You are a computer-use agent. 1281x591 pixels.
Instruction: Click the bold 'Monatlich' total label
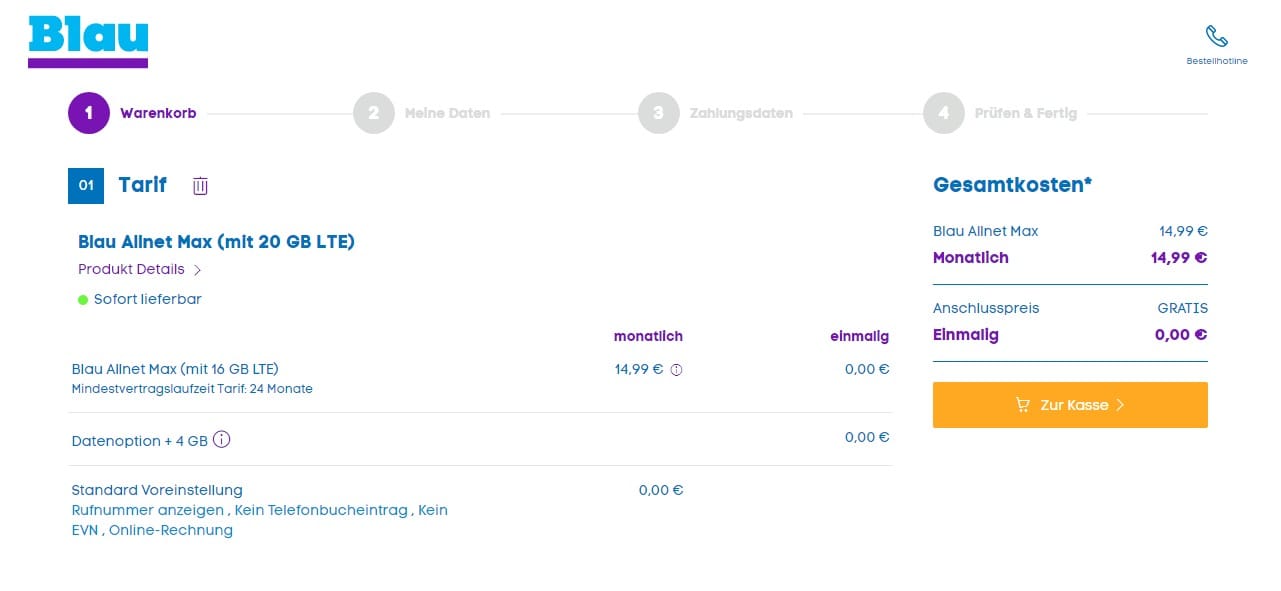(971, 257)
